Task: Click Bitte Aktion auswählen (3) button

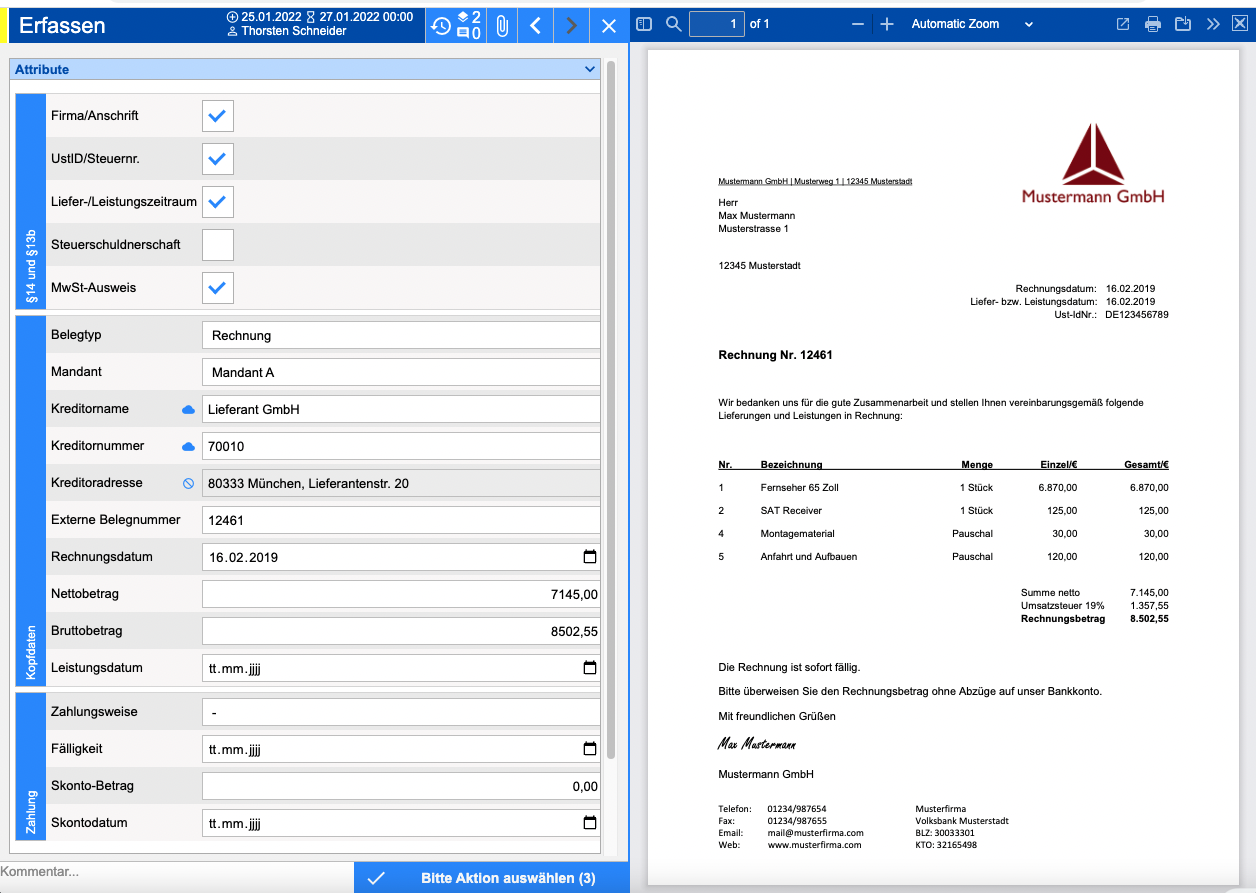Action: (492, 878)
